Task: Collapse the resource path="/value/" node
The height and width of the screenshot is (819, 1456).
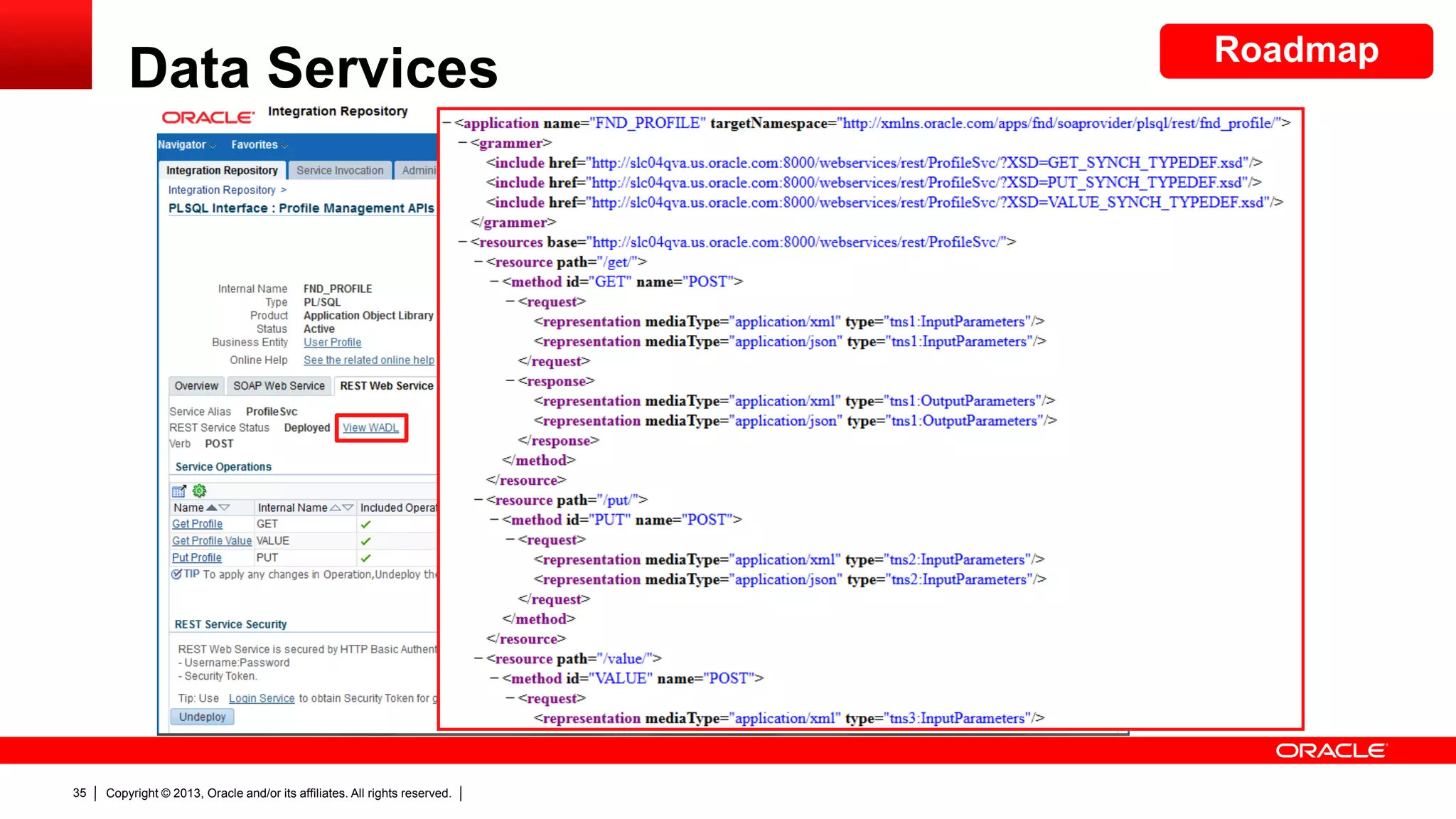Action: coord(478,659)
